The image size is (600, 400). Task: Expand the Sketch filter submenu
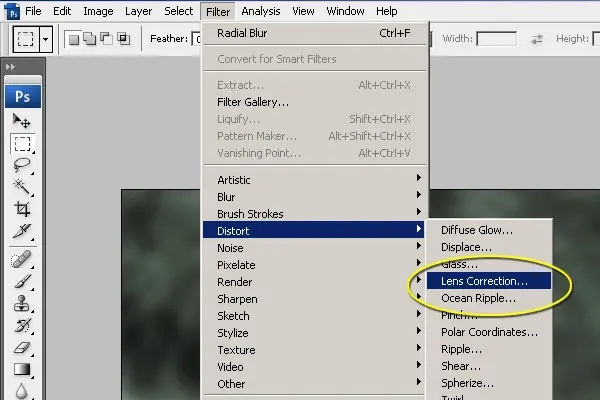tap(314, 316)
